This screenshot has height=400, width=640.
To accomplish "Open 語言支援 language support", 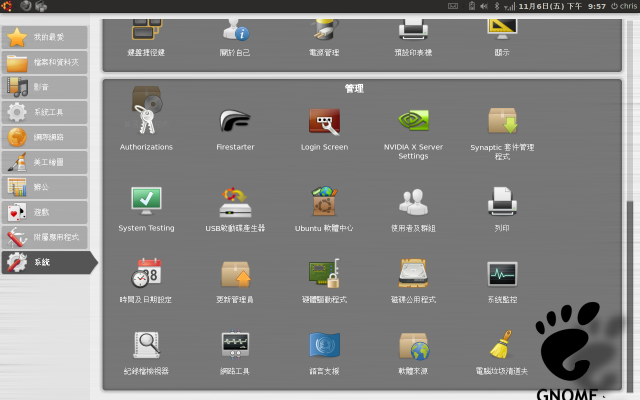I will point(324,345).
